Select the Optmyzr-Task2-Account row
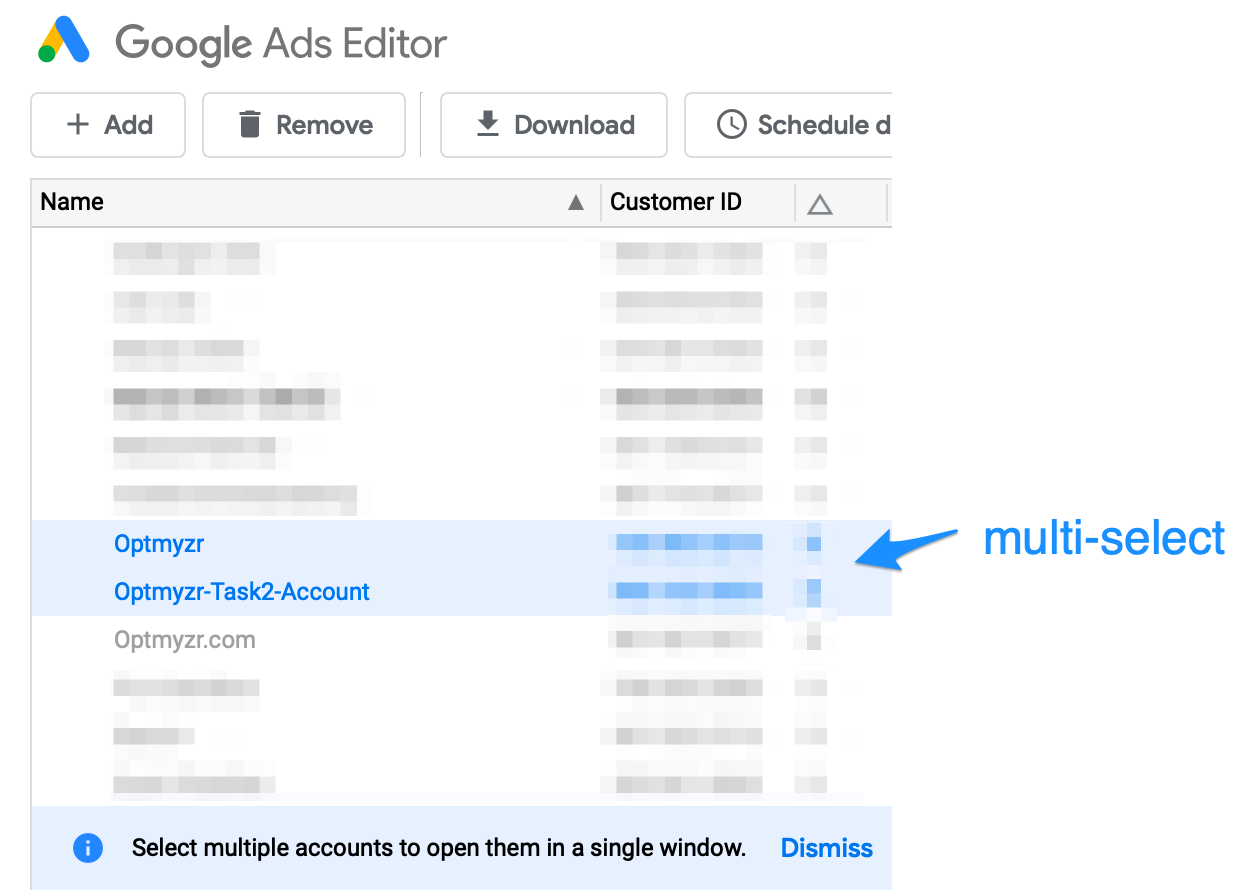Viewport: 1246px width, 890px height. pyautogui.click(x=461, y=592)
